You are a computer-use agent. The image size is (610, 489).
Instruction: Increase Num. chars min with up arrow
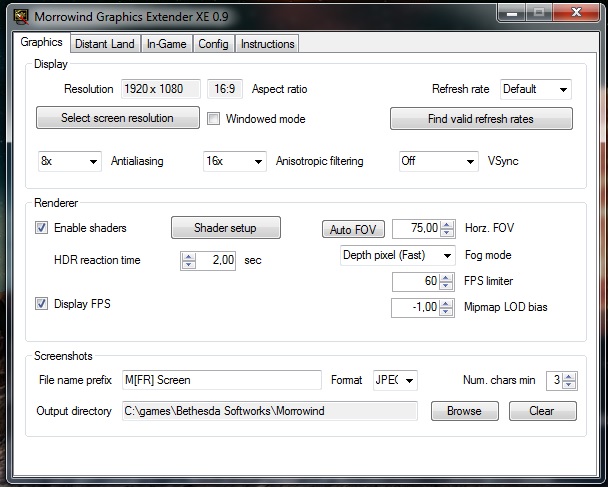(x=569, y=376)
